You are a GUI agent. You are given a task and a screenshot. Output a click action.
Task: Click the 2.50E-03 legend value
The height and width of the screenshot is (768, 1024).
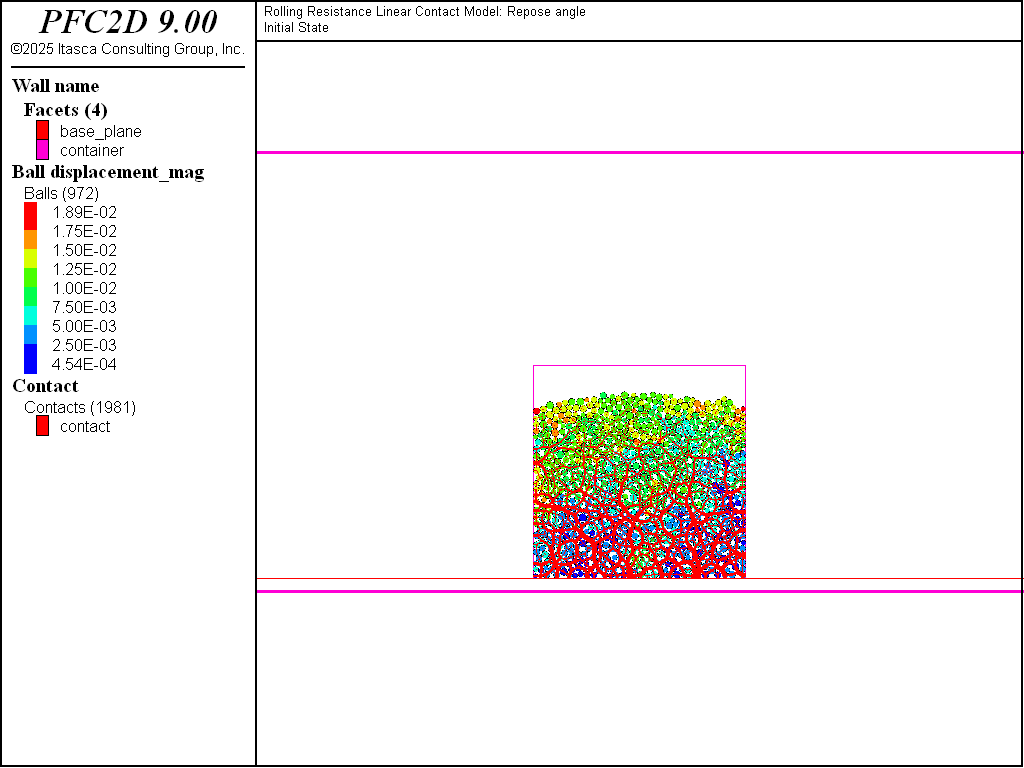84,345
